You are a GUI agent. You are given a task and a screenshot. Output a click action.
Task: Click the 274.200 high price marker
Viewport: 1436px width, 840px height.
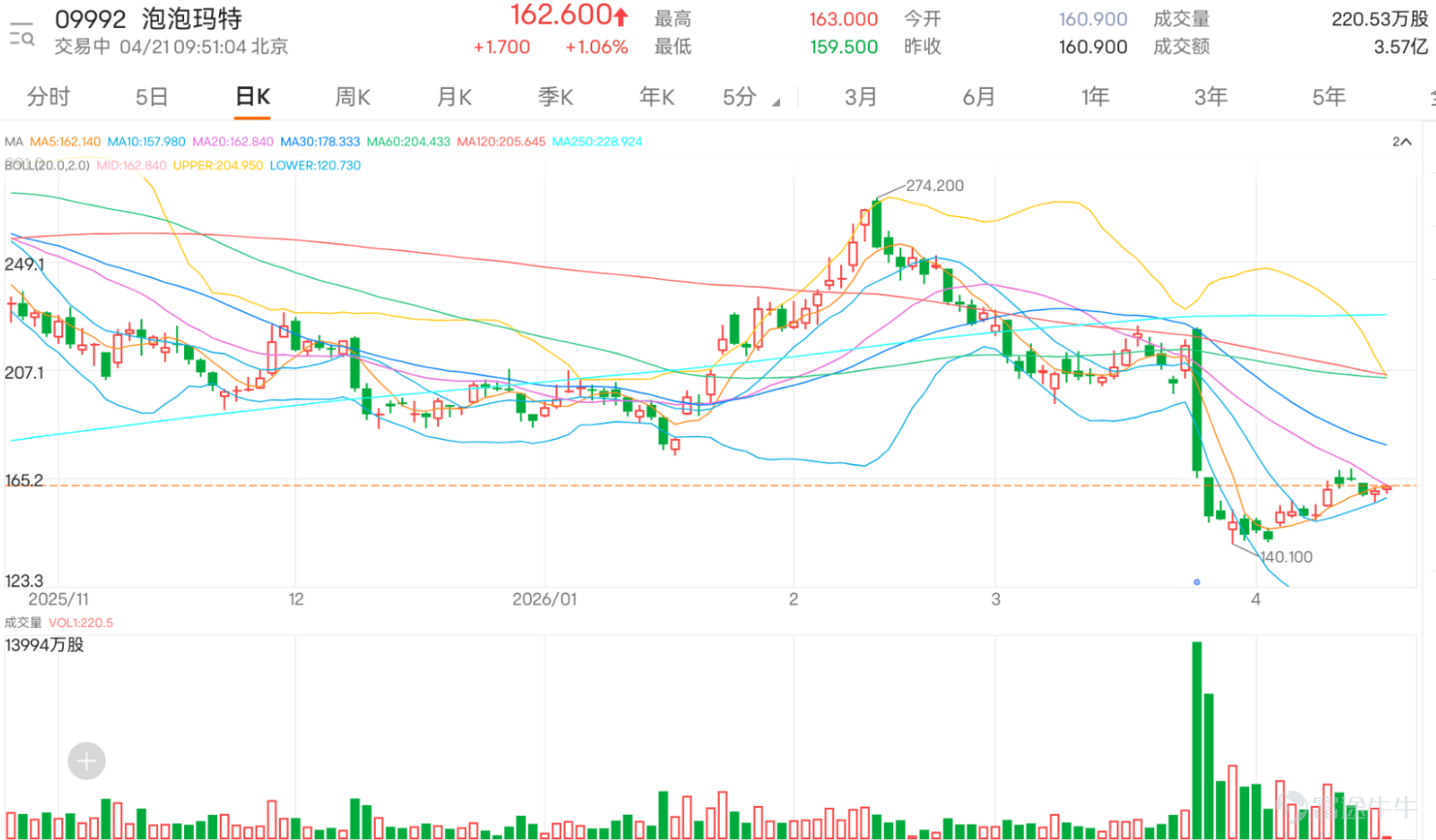pyautogui.click(x=934, y=186)
